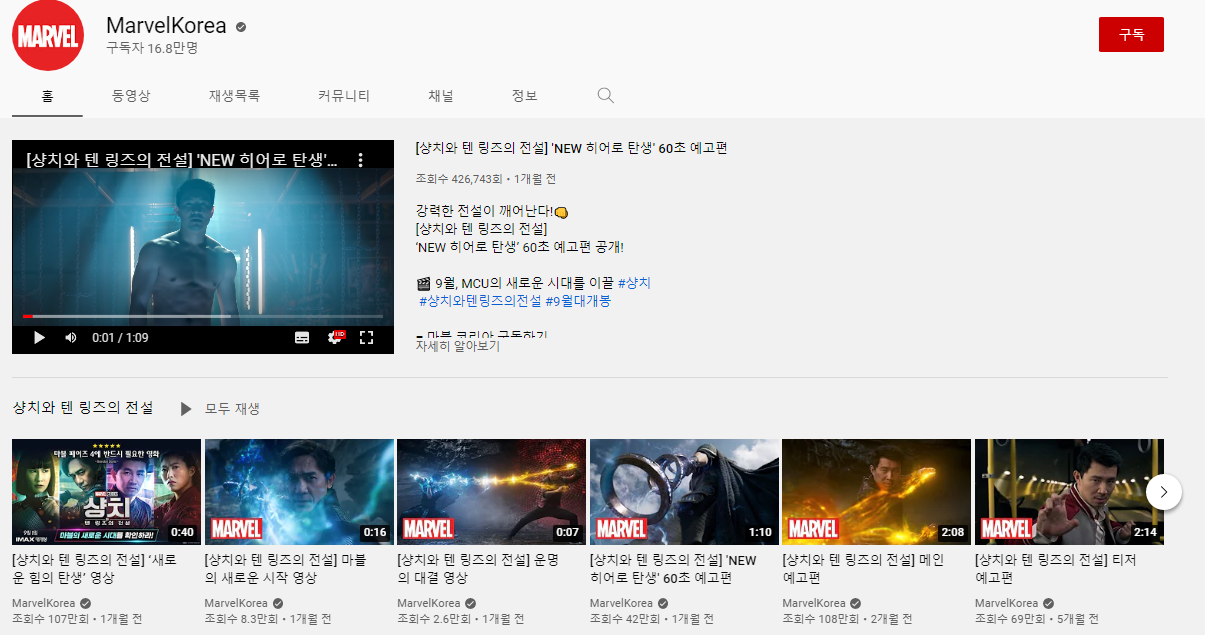Open the 2:14 티저 예고편 thumbnail
The width and height of the screenshot is (1205, 635).
(1070, 492)
